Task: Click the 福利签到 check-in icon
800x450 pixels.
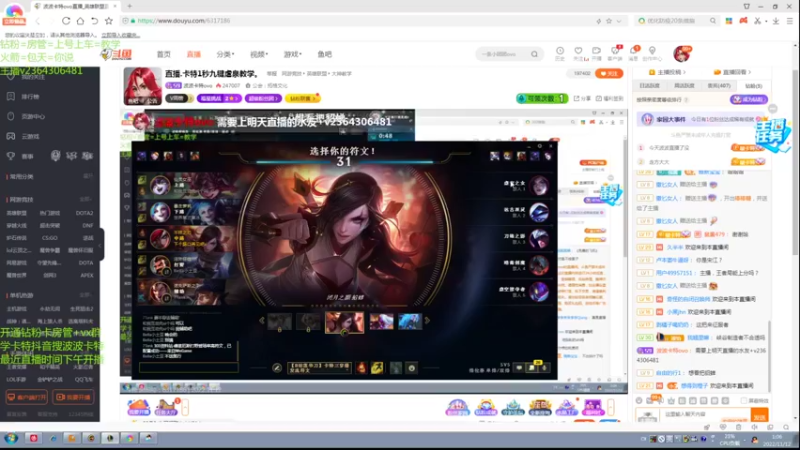Action: 610,98
